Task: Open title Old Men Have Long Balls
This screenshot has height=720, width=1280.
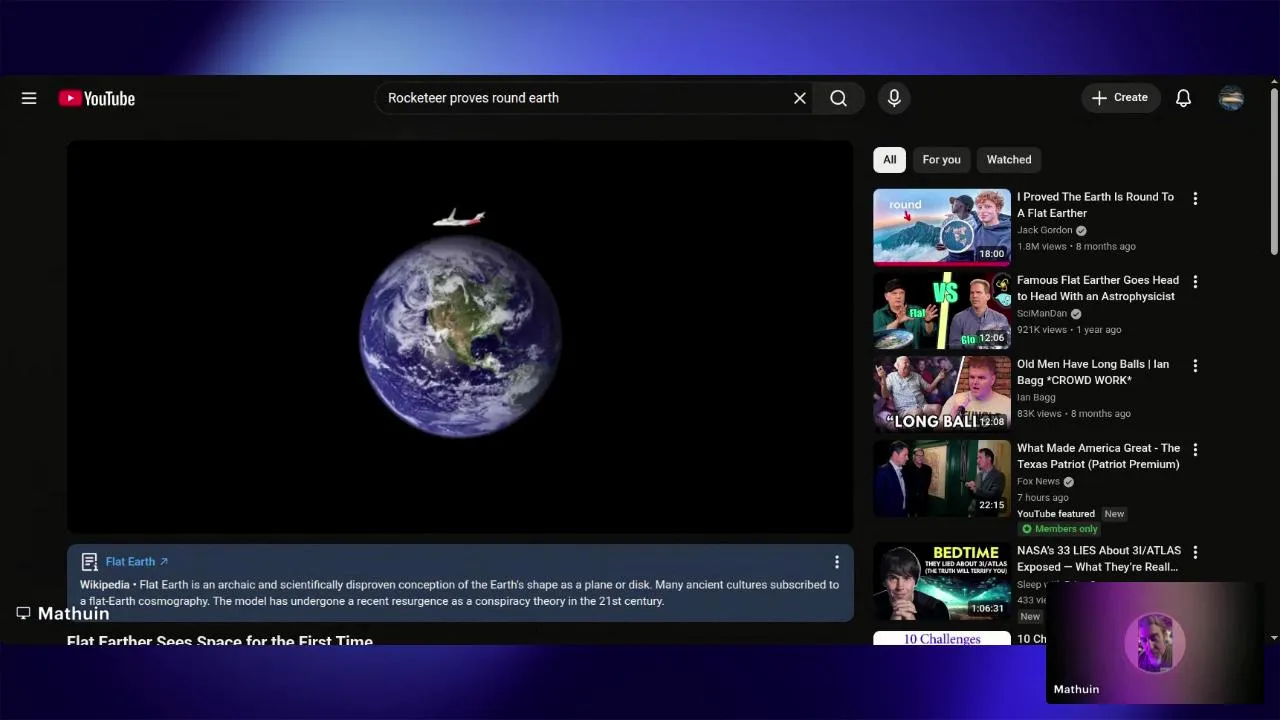Action: tap(1093, 372)
